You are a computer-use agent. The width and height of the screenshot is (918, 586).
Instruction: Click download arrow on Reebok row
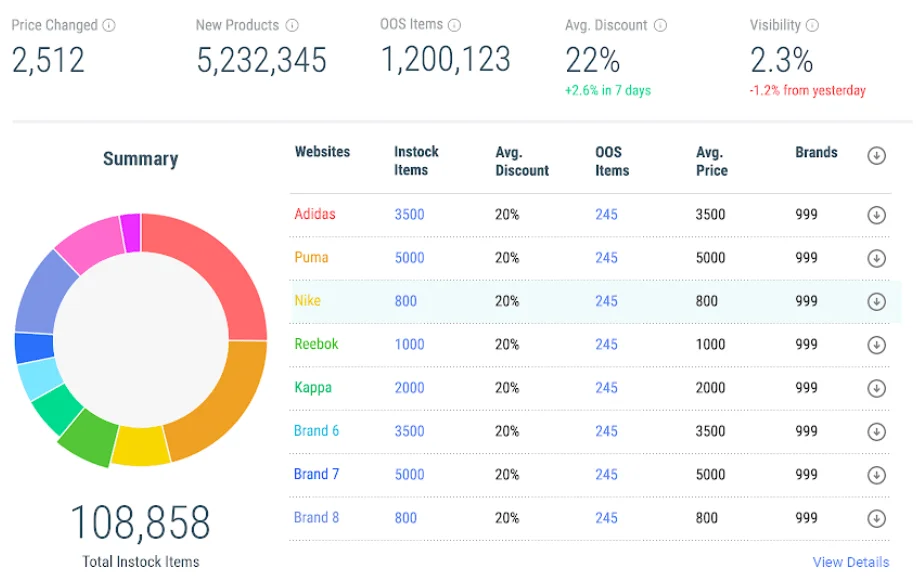[877, 345]
